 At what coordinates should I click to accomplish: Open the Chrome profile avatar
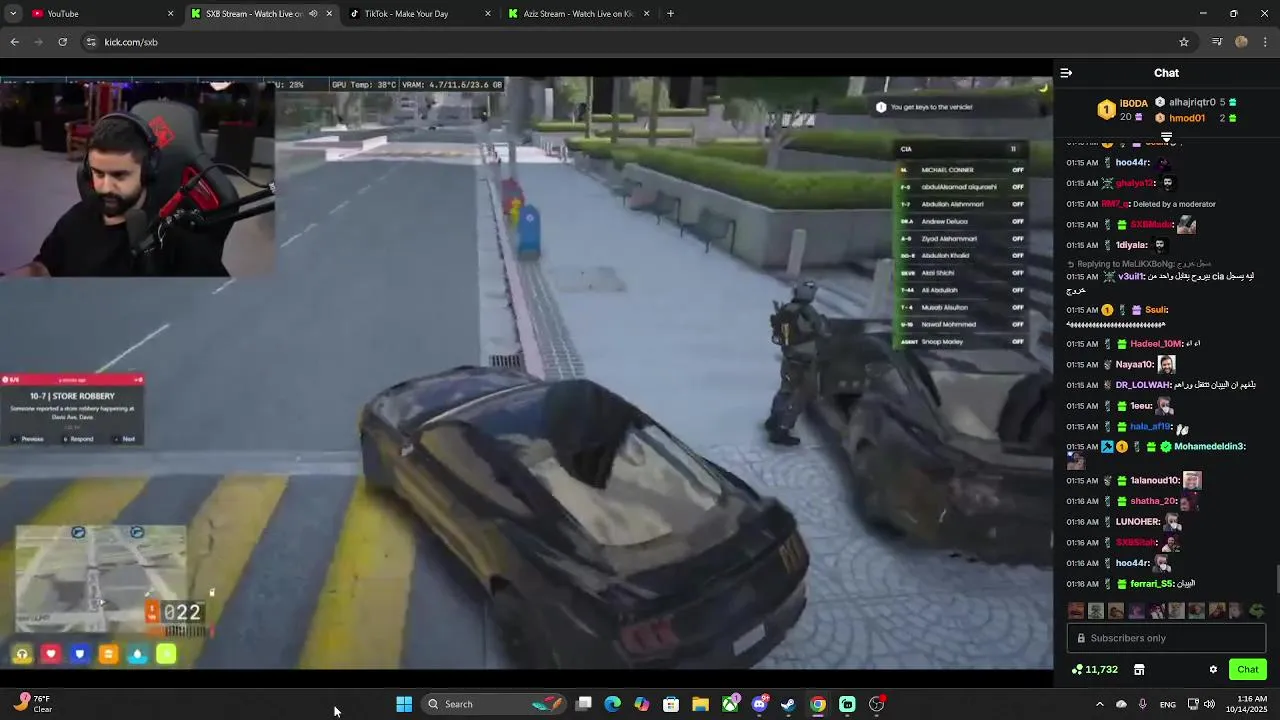pos(1242,42)
